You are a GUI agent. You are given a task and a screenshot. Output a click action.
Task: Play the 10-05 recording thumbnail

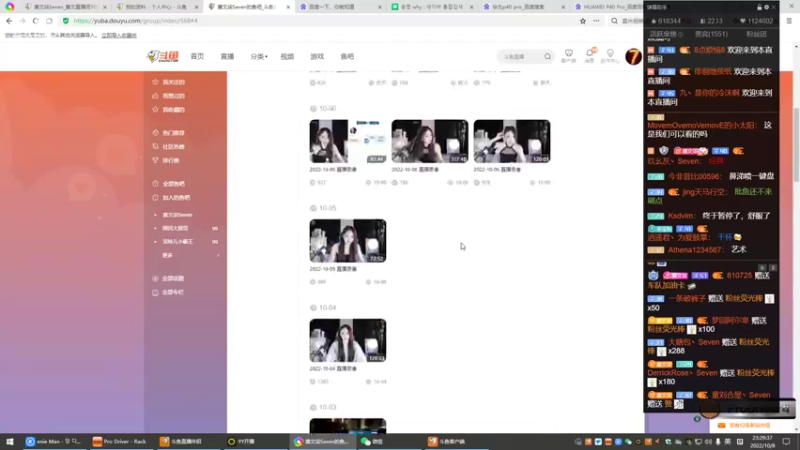[x=347, y=241]
